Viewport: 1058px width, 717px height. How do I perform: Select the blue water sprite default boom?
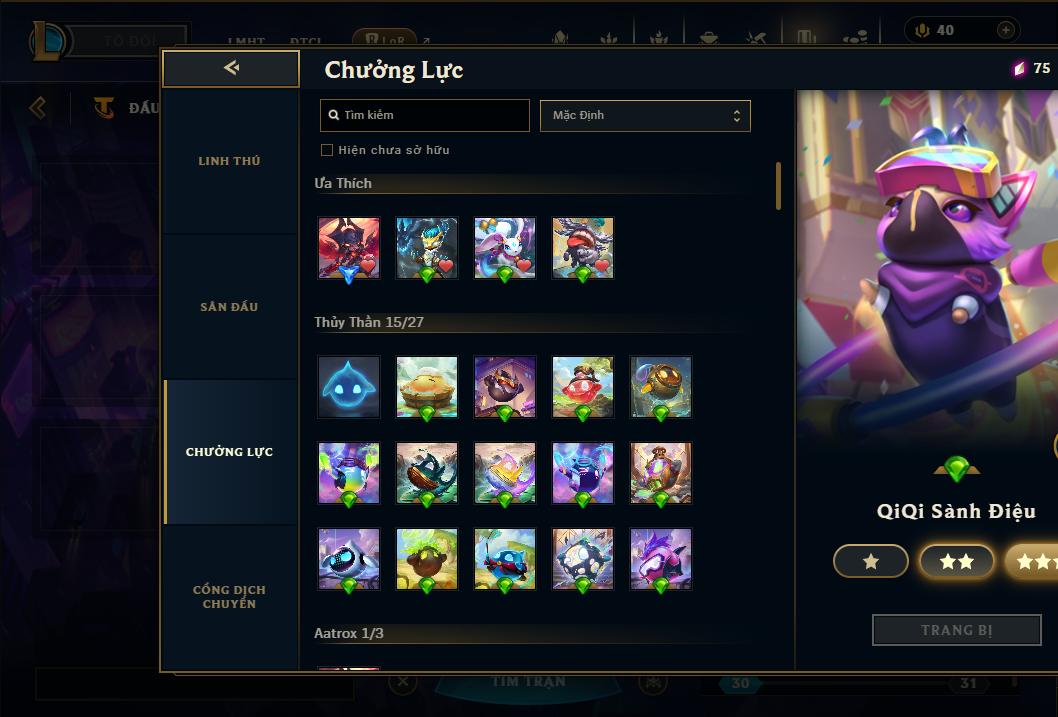coord(349,387)
